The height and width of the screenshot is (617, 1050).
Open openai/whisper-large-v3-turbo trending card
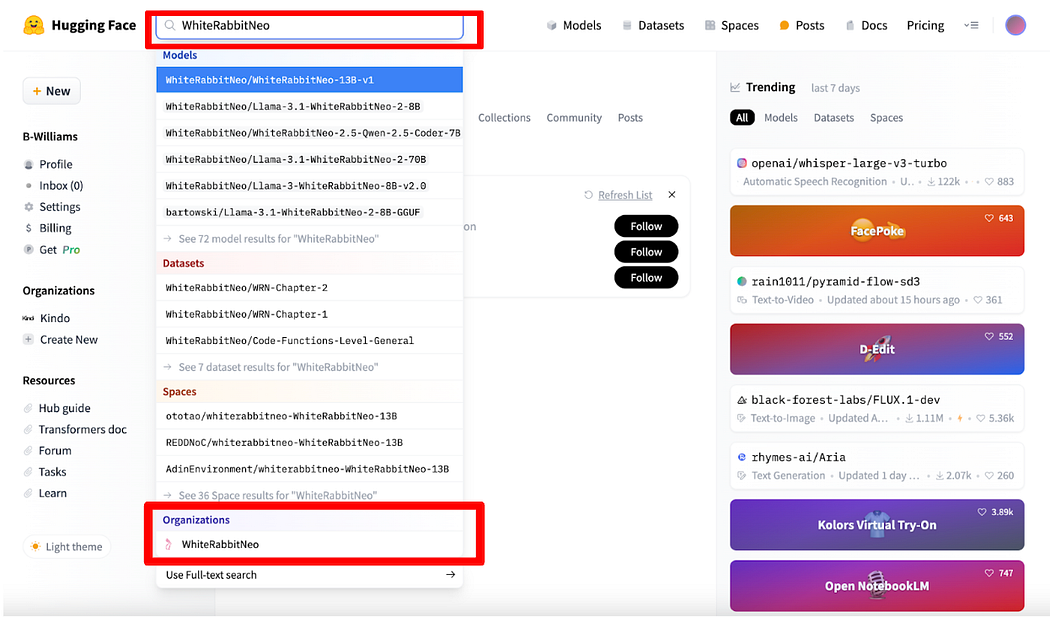(x=877, y=172)
